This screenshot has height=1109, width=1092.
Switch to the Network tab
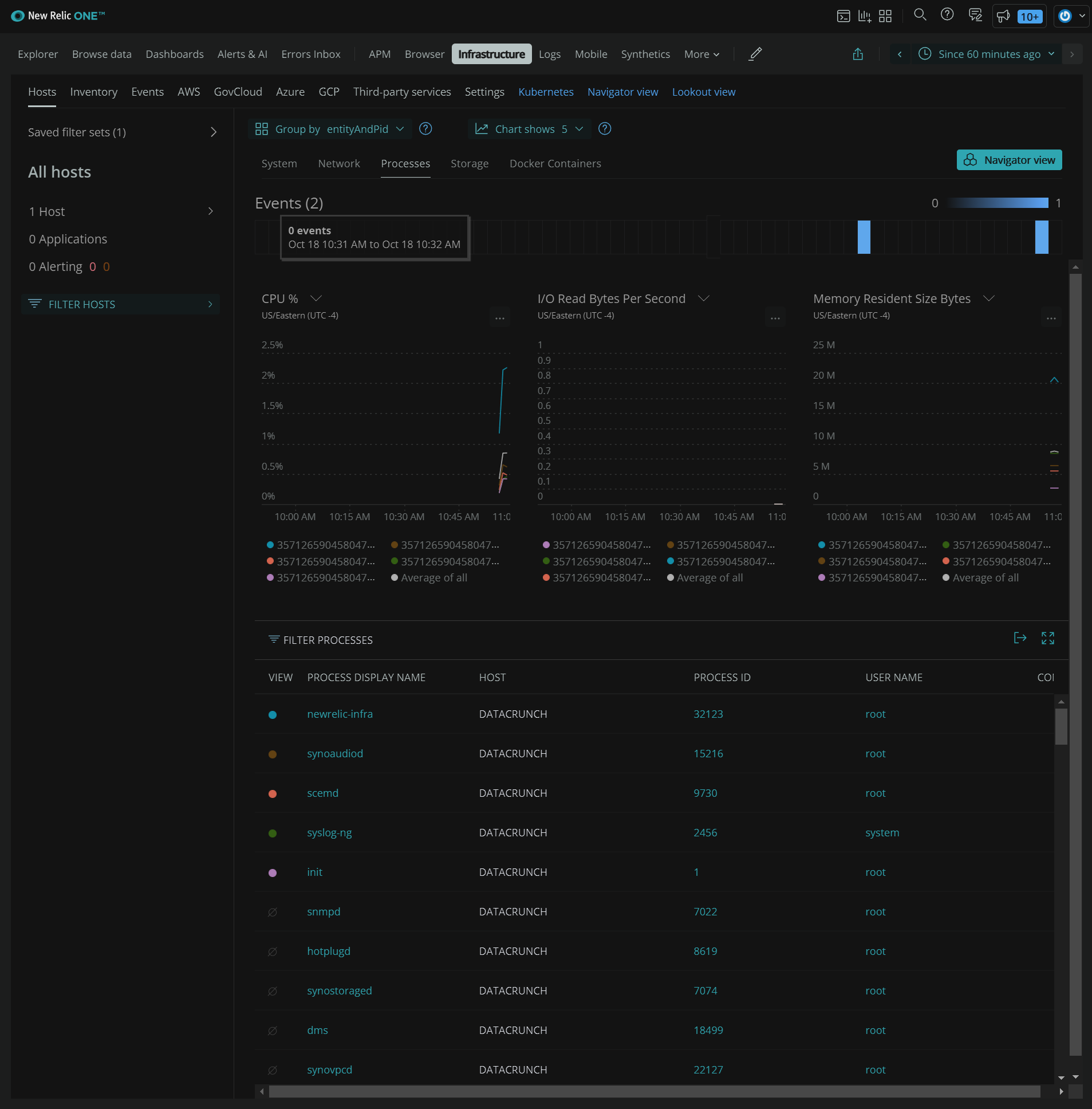point(339,163)
